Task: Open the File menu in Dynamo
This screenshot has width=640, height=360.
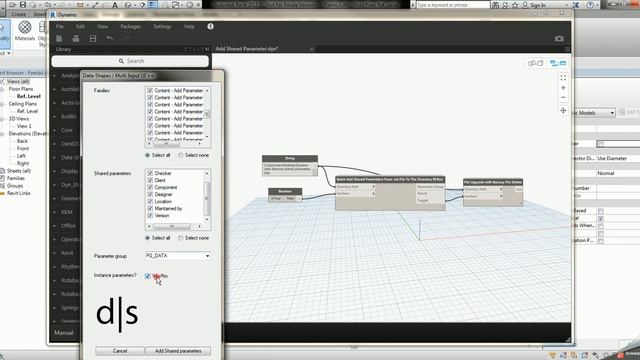Action: [x=60, y=27]
